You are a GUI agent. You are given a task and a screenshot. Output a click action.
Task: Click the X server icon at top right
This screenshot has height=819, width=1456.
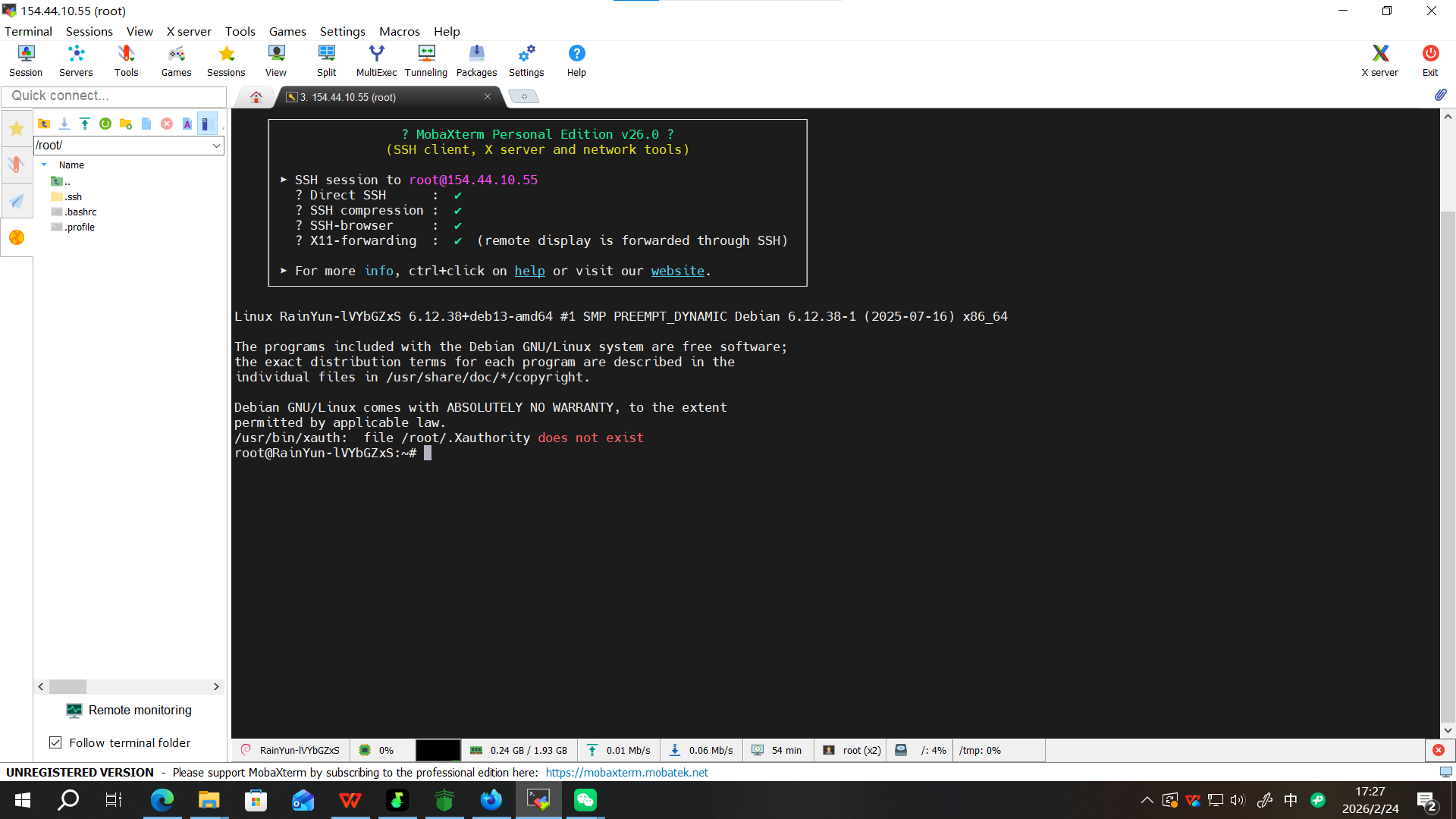pos(1379,60)
